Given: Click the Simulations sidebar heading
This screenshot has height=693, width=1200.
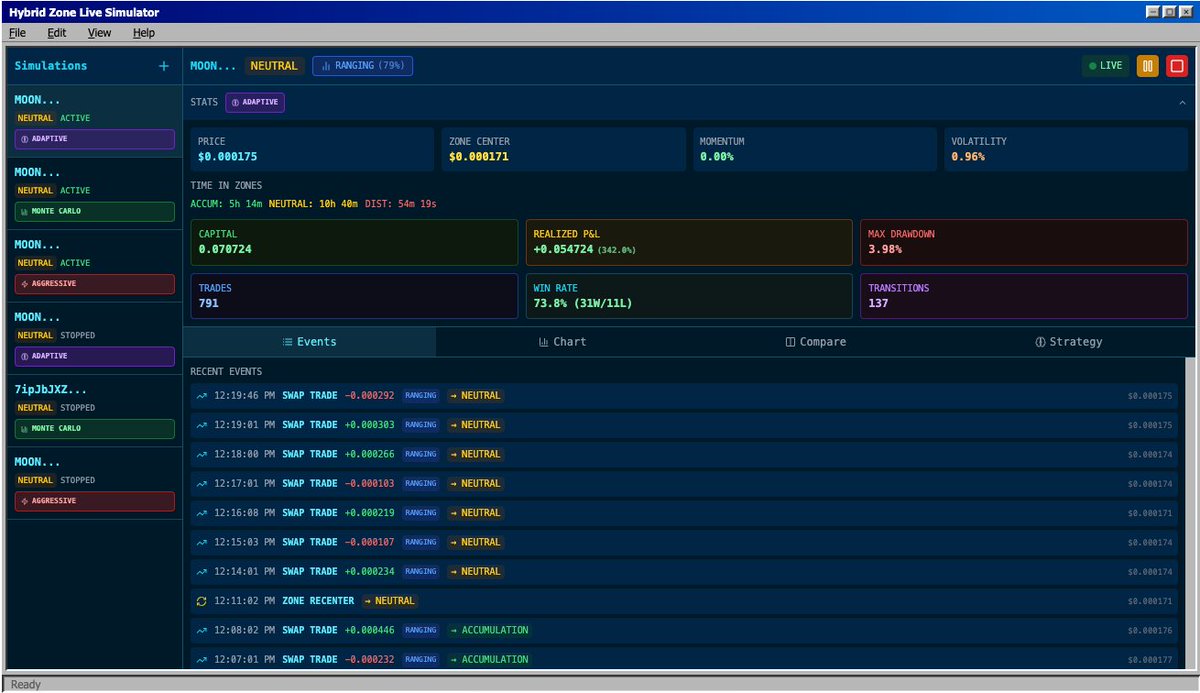Looking at the screenshot, I should 51,66.
